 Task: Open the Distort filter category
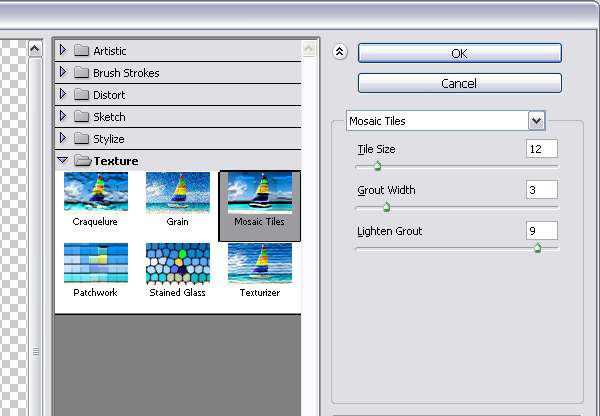63,95
